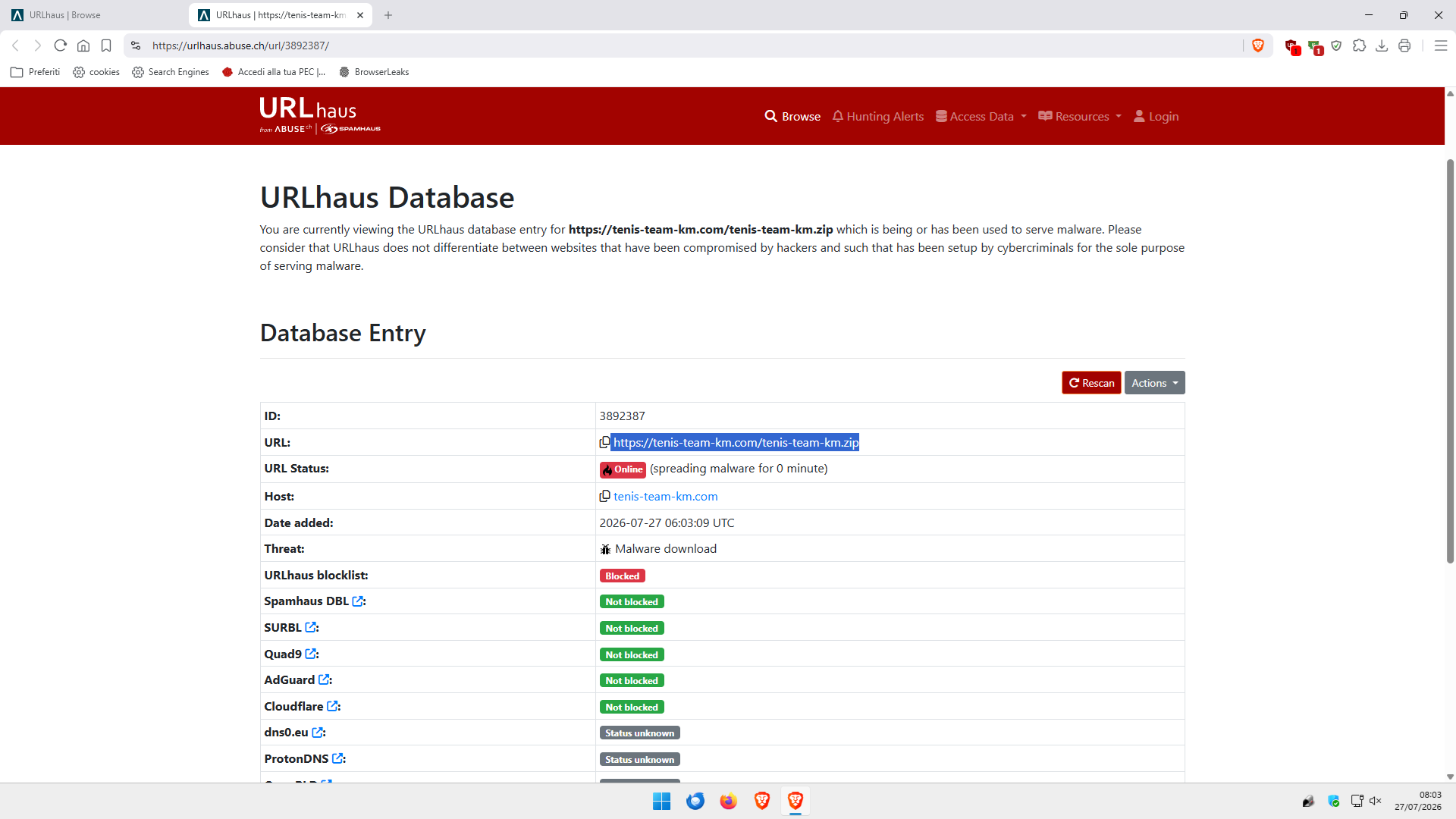The height and width of the screenshot is (819, 1456).
Task: Click the page vertical scrollbar
Action: pyautogui.click(x=1450, y=361)
